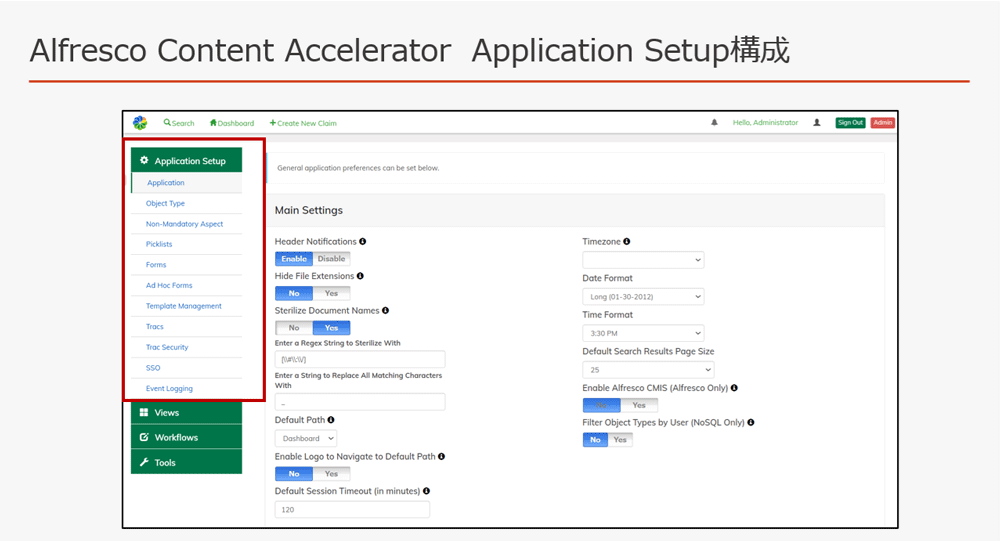Set Sterilize Document Names to No
The image size is (1000, 541).
294,327
